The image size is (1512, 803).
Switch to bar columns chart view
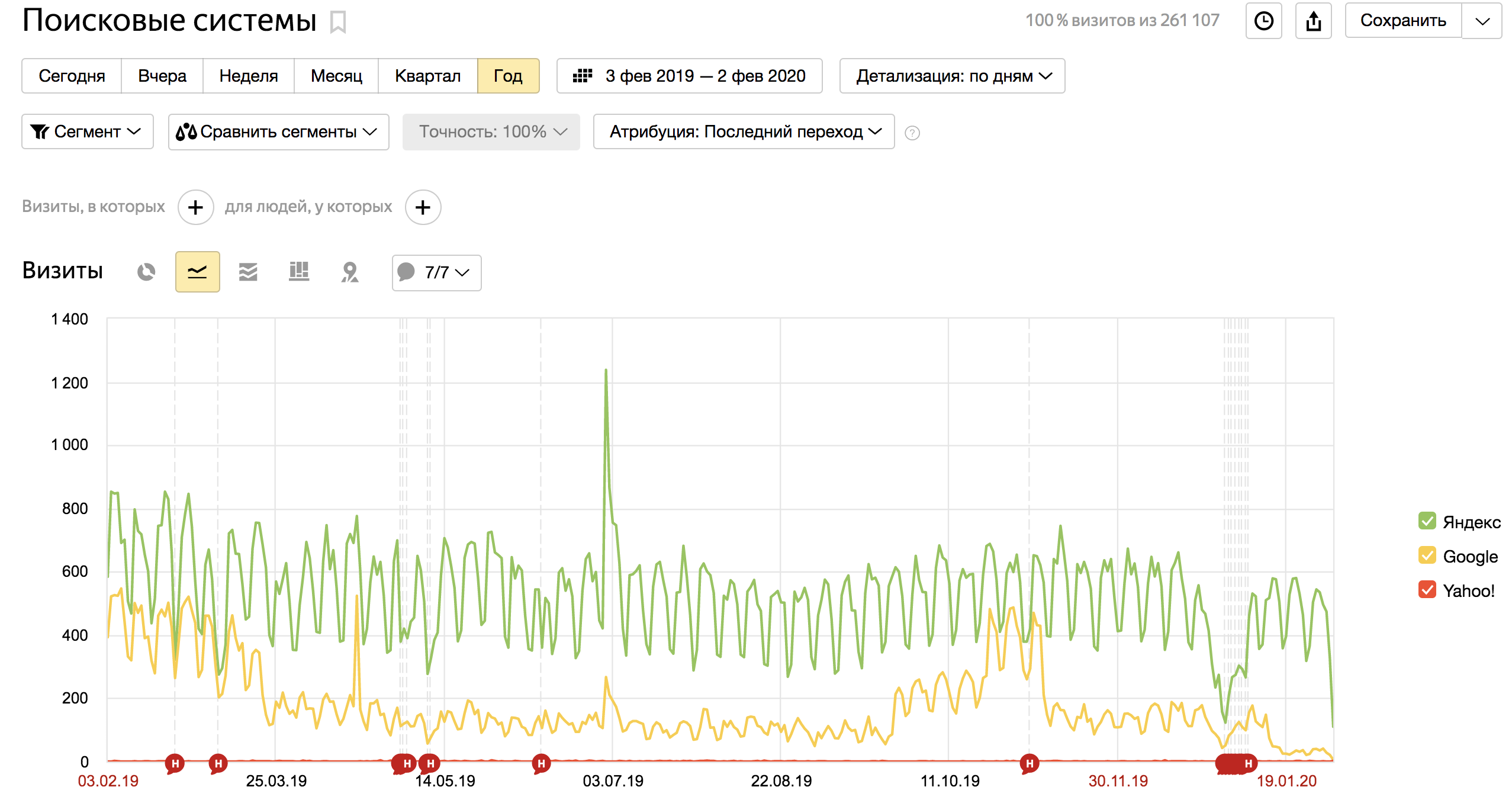(x=299, y=272)
